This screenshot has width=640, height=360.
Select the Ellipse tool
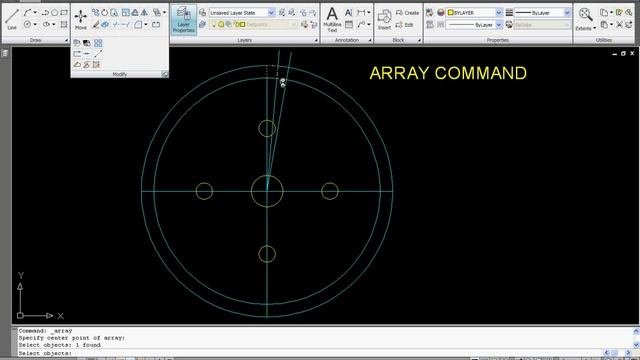46,24
